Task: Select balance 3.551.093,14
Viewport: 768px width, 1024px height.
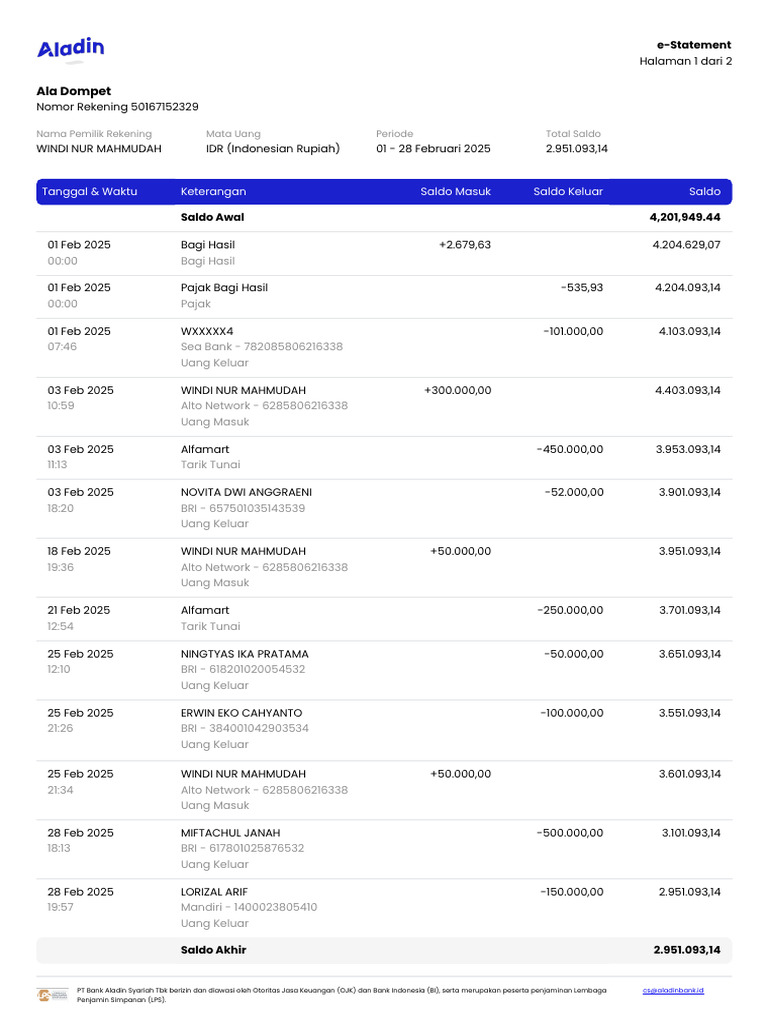Action: [x=690, y=713]
